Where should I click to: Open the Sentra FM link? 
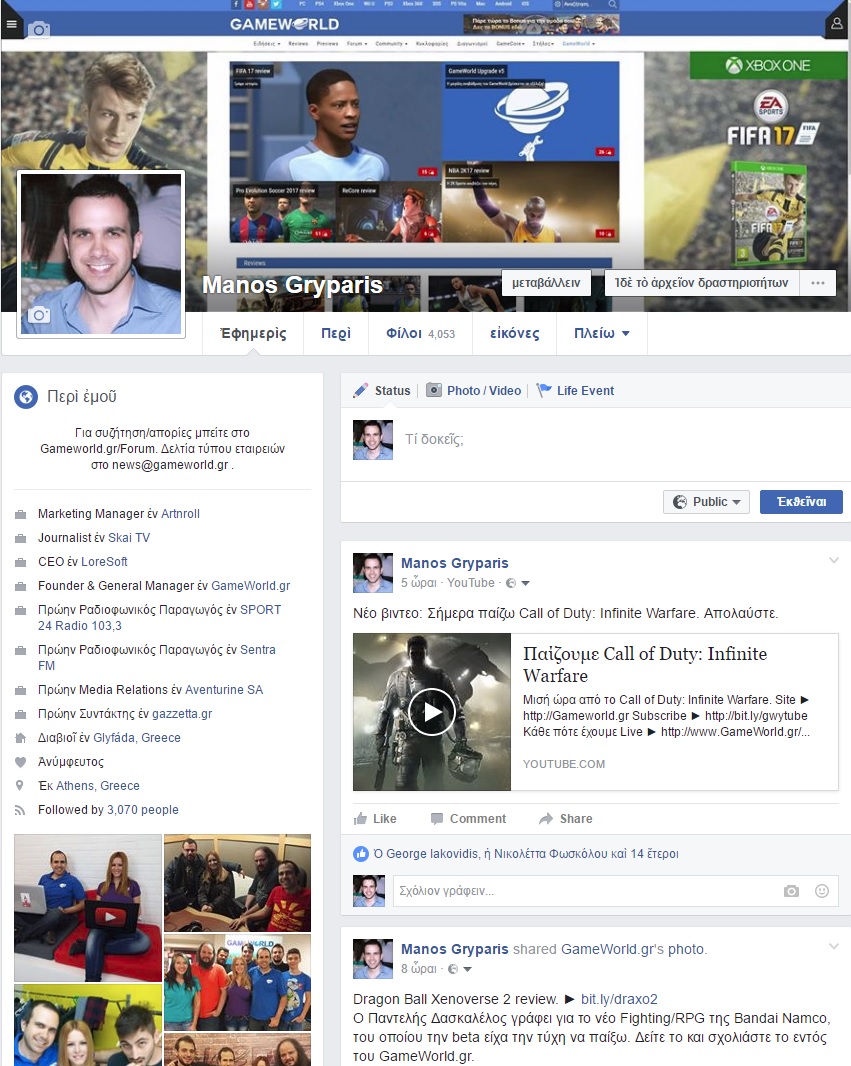(157, 657)
